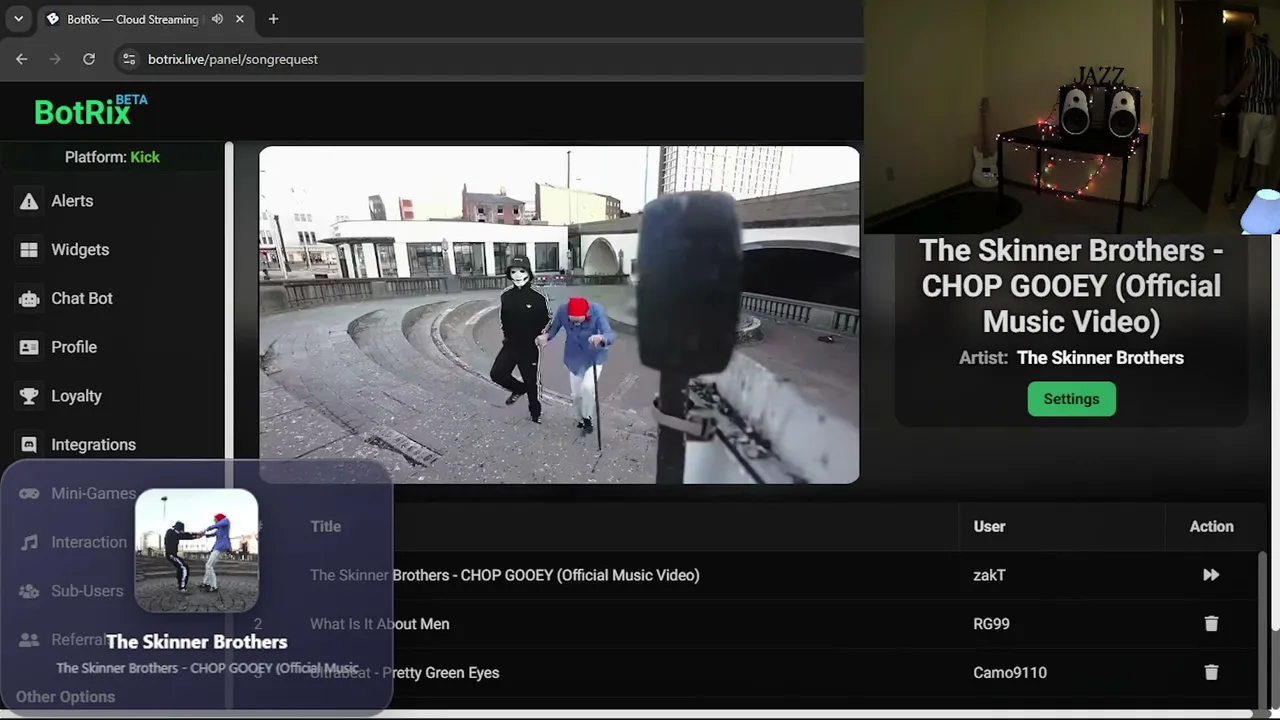Click the Platform: Kick label

[x=112, y=157]
